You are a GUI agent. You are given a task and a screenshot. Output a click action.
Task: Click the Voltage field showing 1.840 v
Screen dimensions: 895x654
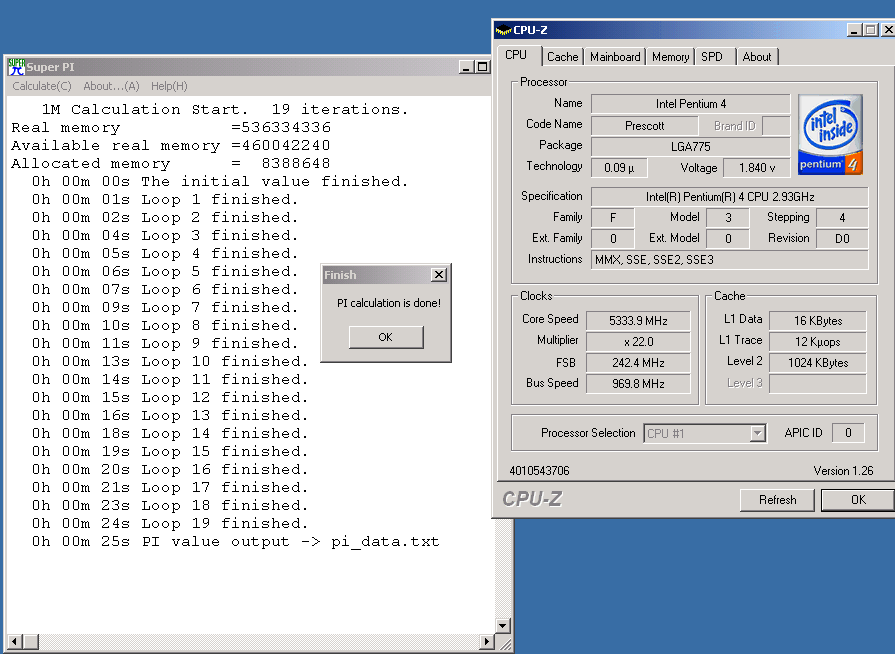point(757,168)
